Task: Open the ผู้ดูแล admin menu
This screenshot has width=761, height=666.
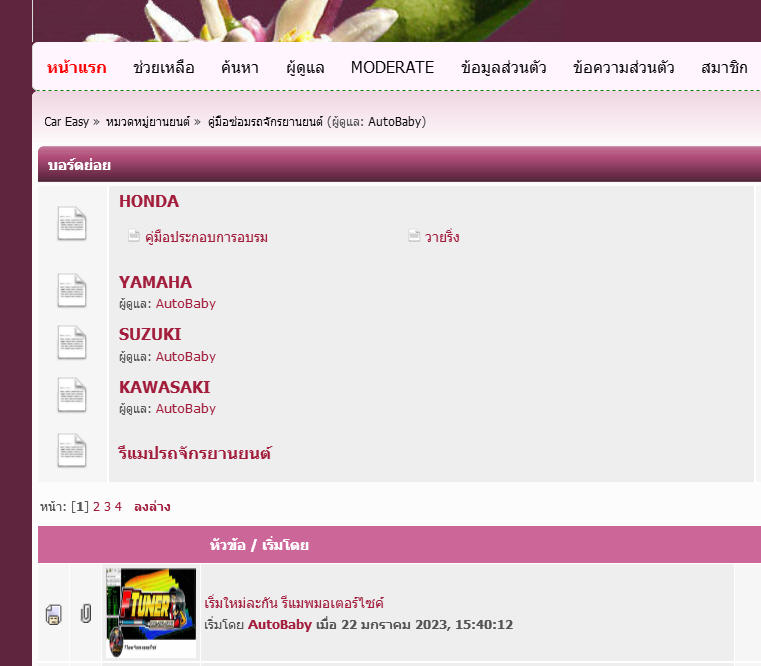Action: point(305,67)
